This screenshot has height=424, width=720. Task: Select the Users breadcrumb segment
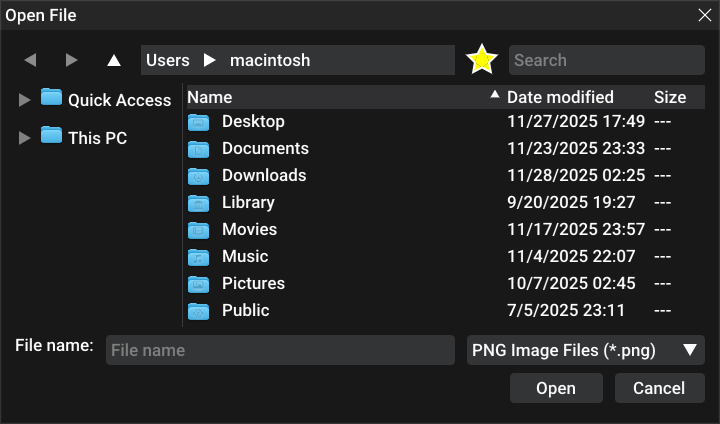[168, 60]
